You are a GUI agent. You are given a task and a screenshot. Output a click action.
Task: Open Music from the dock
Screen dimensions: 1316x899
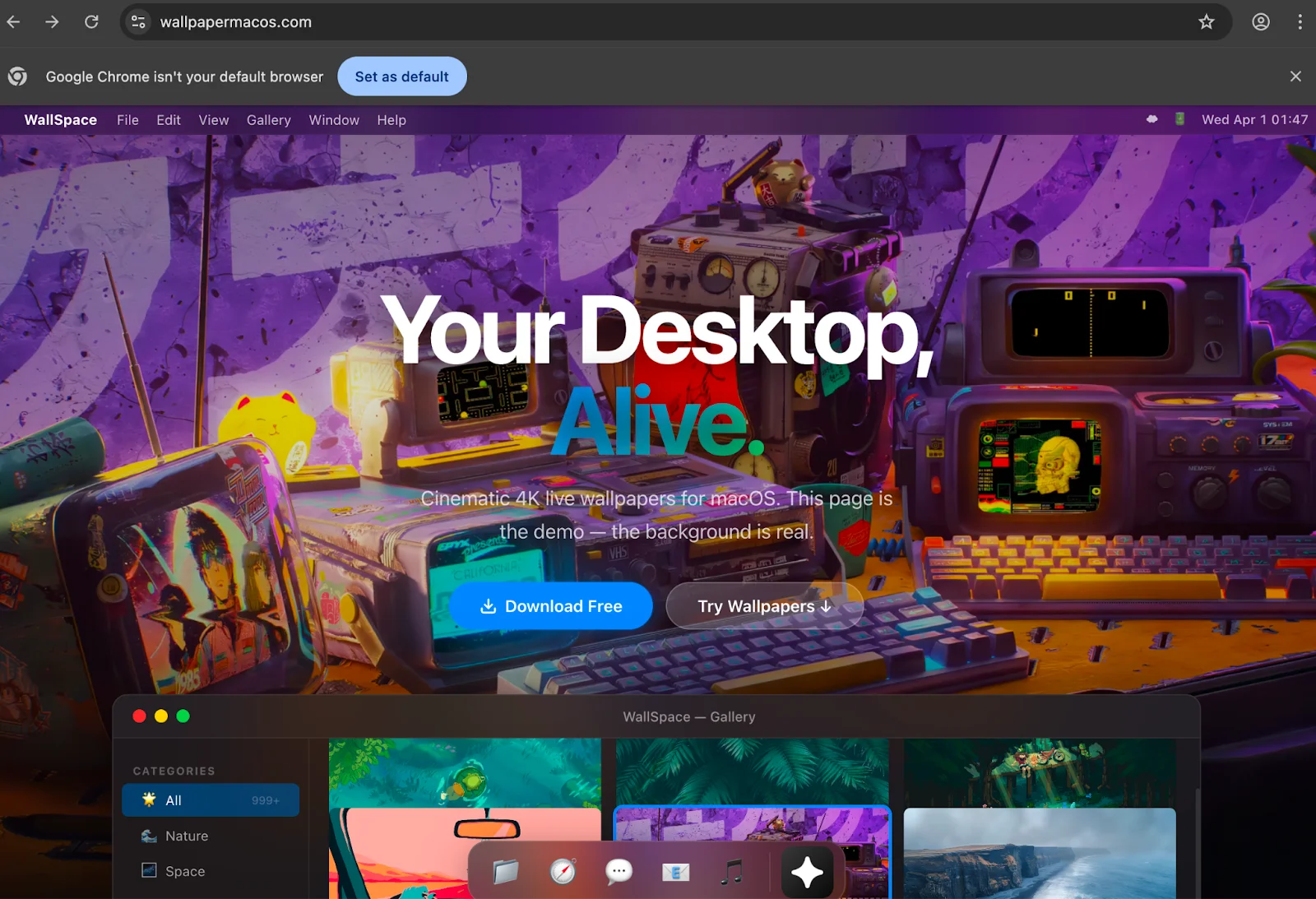coord(732,872)
